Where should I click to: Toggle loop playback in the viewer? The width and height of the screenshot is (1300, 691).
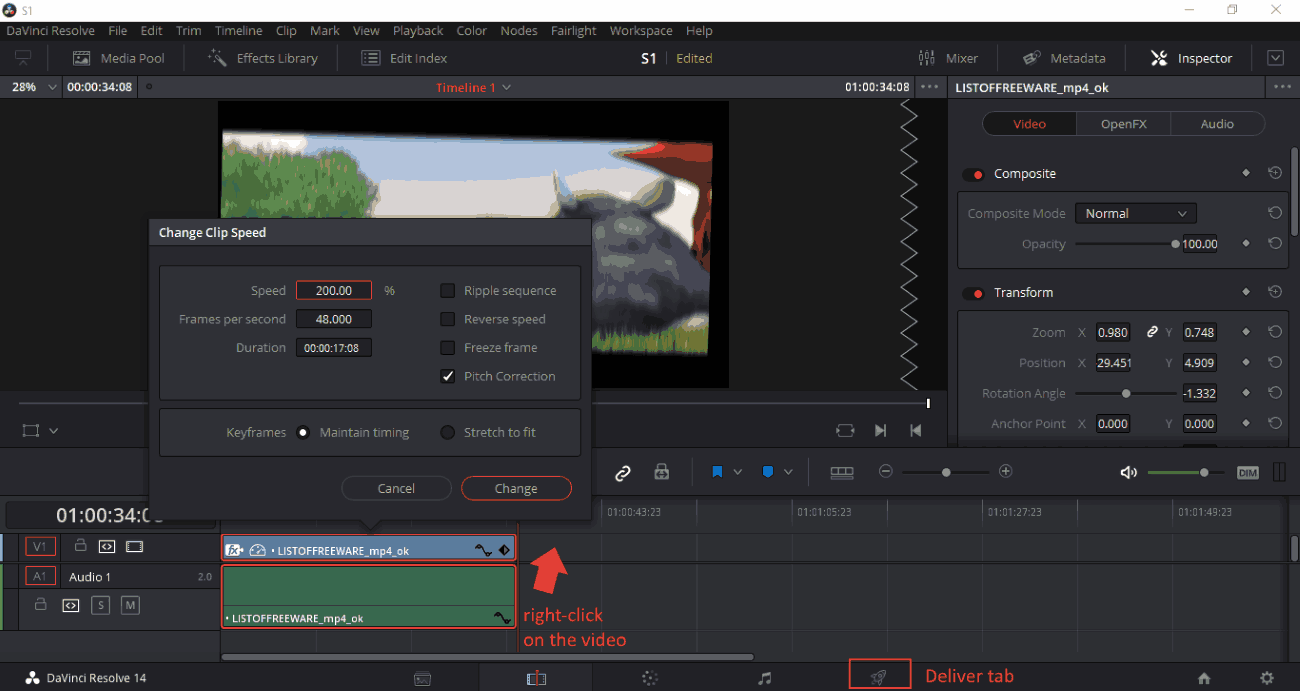(x=845, y=430)
